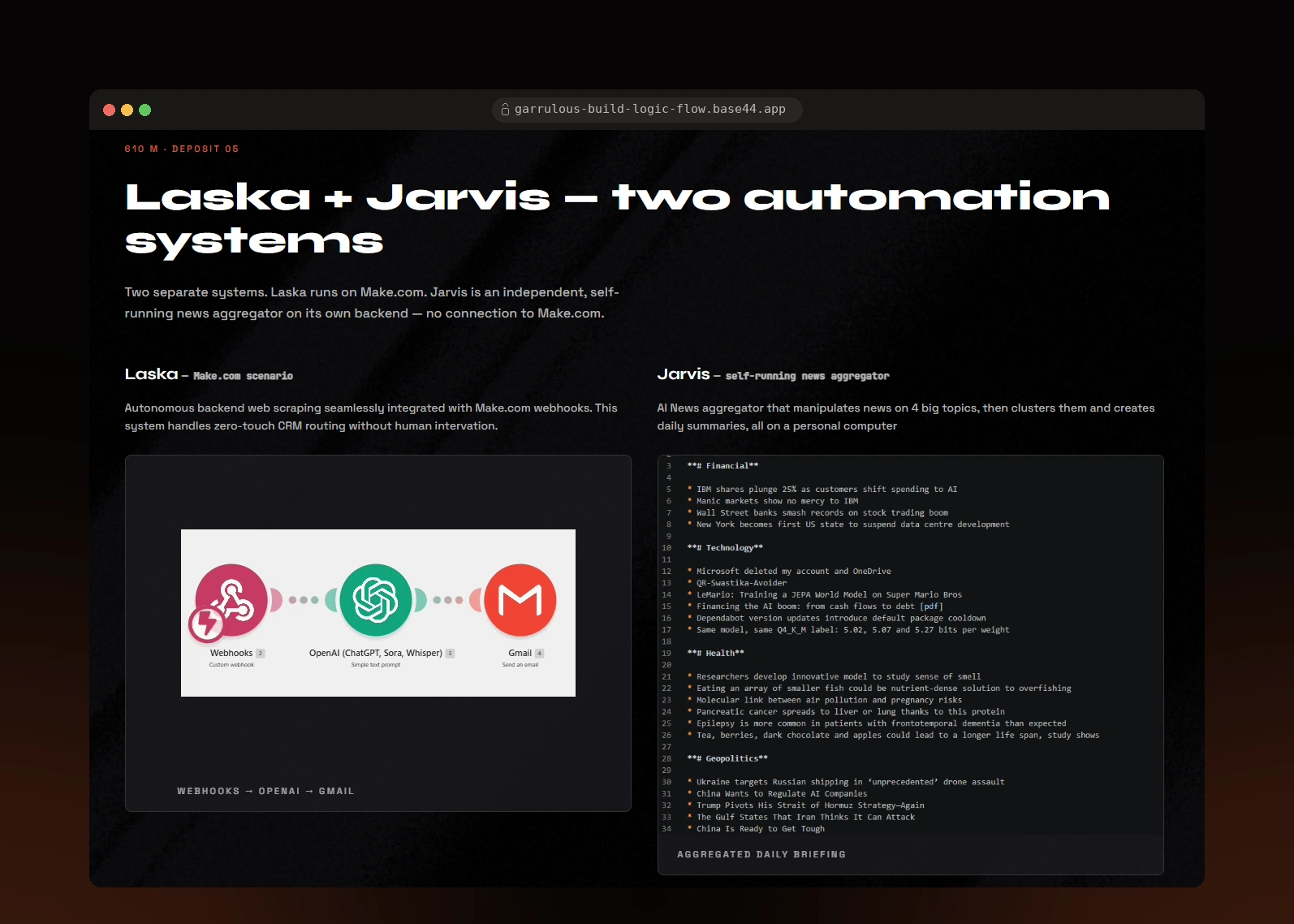This screenshot has height=924, width=1294.
Task: Click the green maximize dot
Action: point(144,110)
